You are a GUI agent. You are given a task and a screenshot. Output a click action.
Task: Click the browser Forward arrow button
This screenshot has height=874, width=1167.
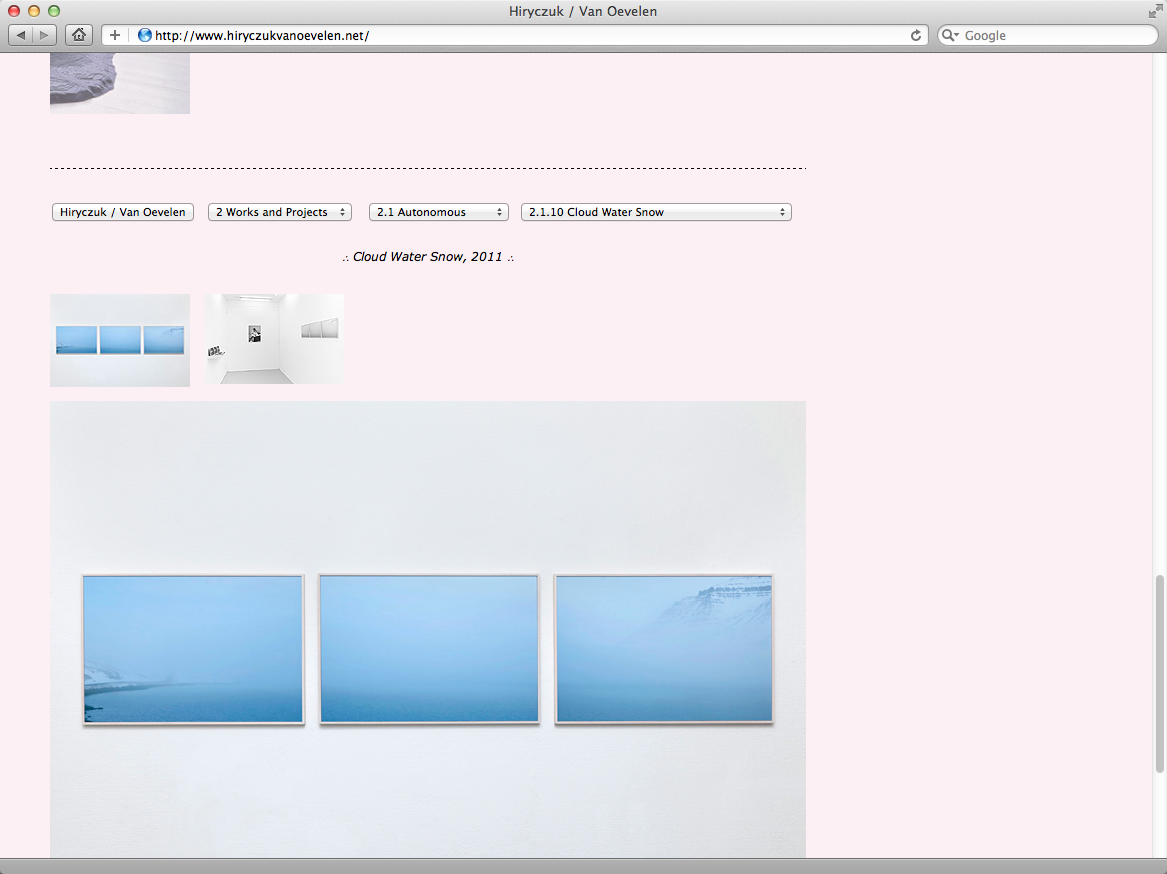pos(45,35)
